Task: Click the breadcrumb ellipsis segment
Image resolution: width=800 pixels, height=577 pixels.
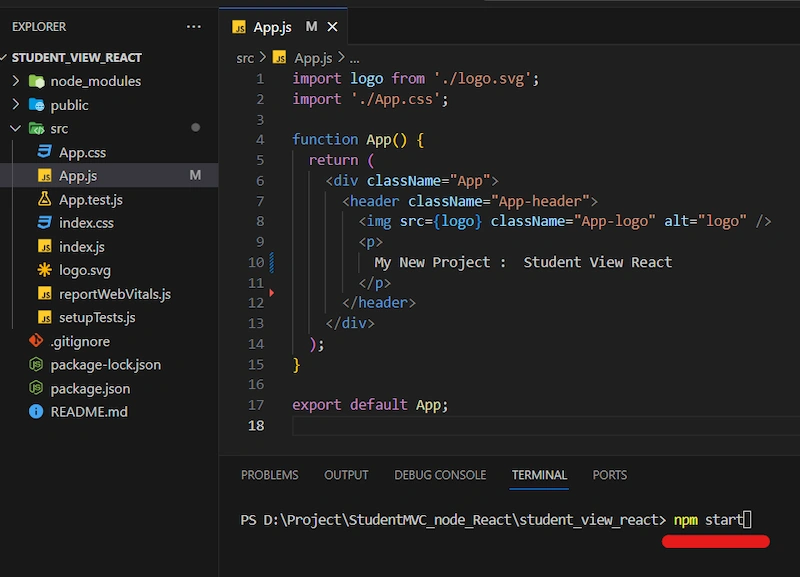Action: [354, 59]
